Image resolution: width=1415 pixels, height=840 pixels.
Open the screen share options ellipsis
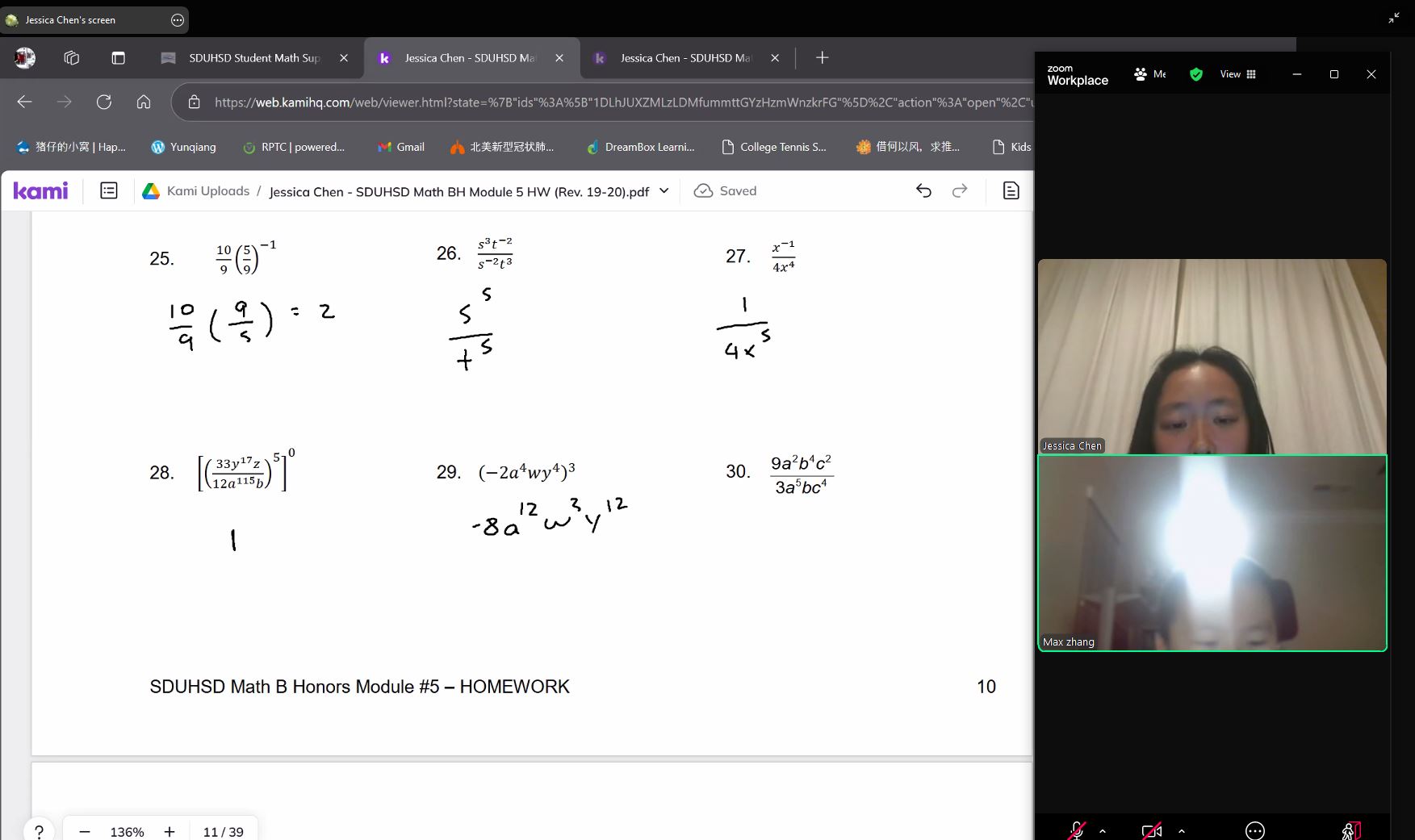178,20
